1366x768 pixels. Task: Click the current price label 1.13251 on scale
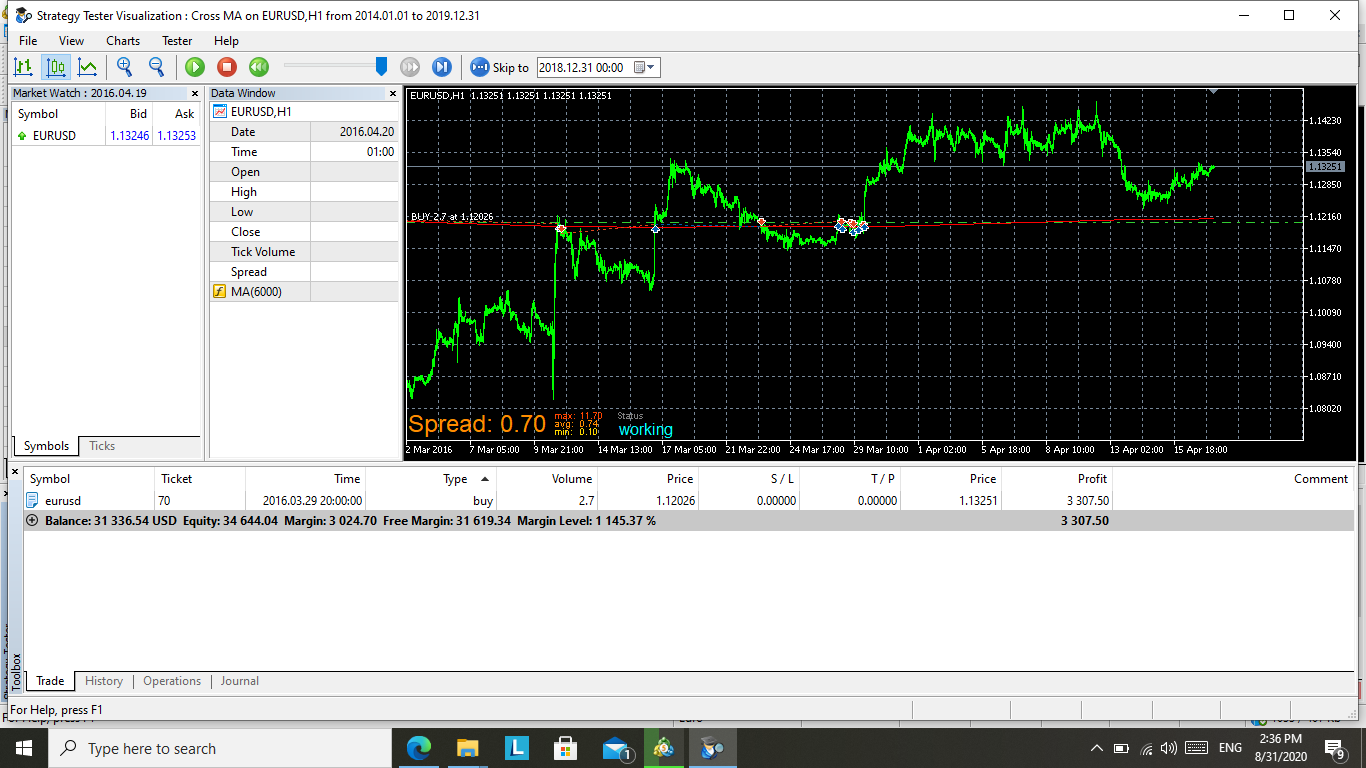1325,166
